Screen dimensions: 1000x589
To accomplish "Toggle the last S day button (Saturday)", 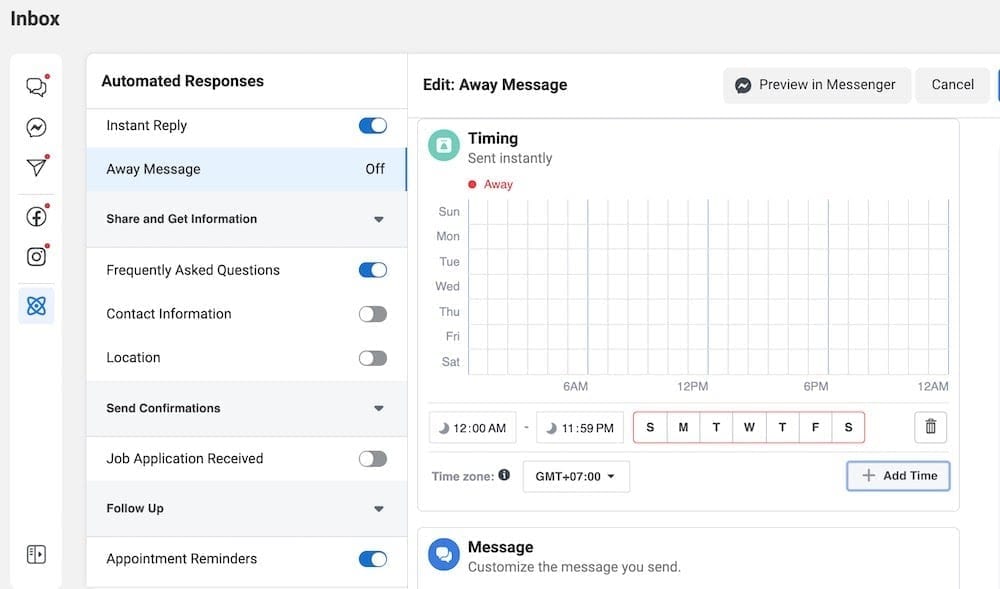I will point(848,427).
